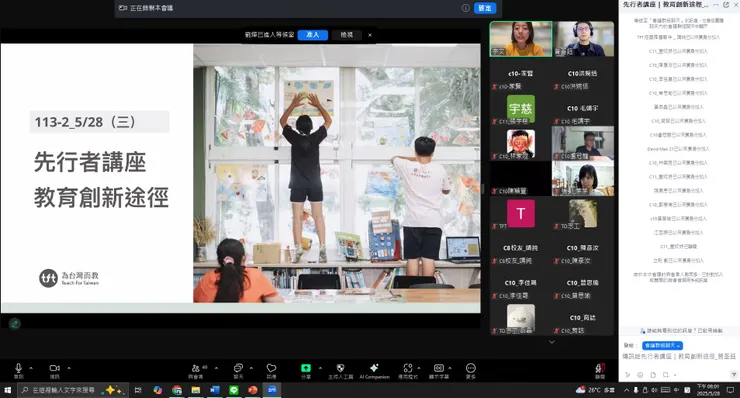Viewport: 740px width, 398px height.
Task: Click the green share screen icon
Action: point(306,368)
